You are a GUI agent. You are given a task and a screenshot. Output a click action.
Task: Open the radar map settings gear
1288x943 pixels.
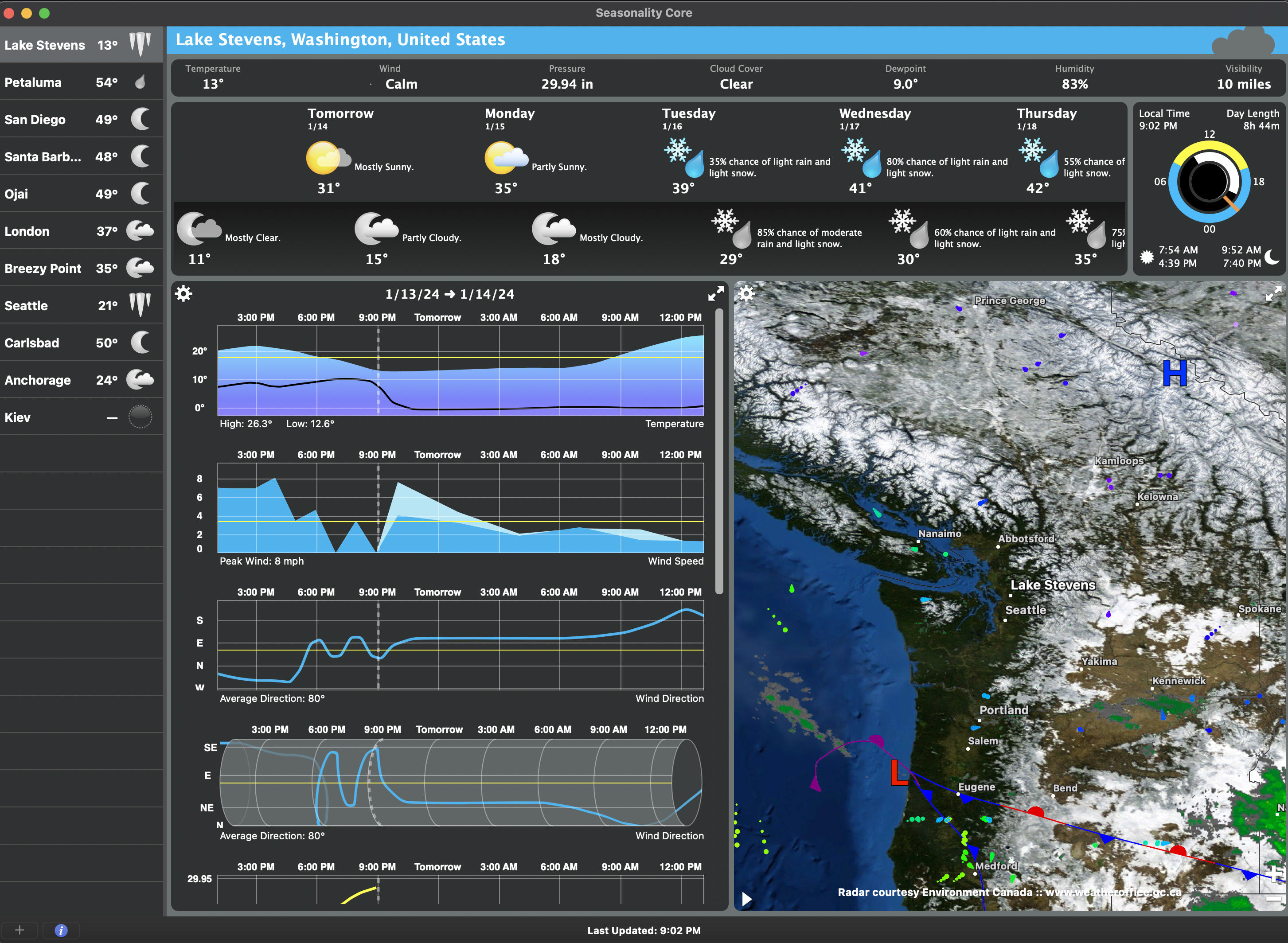click(x=746, y=293)
